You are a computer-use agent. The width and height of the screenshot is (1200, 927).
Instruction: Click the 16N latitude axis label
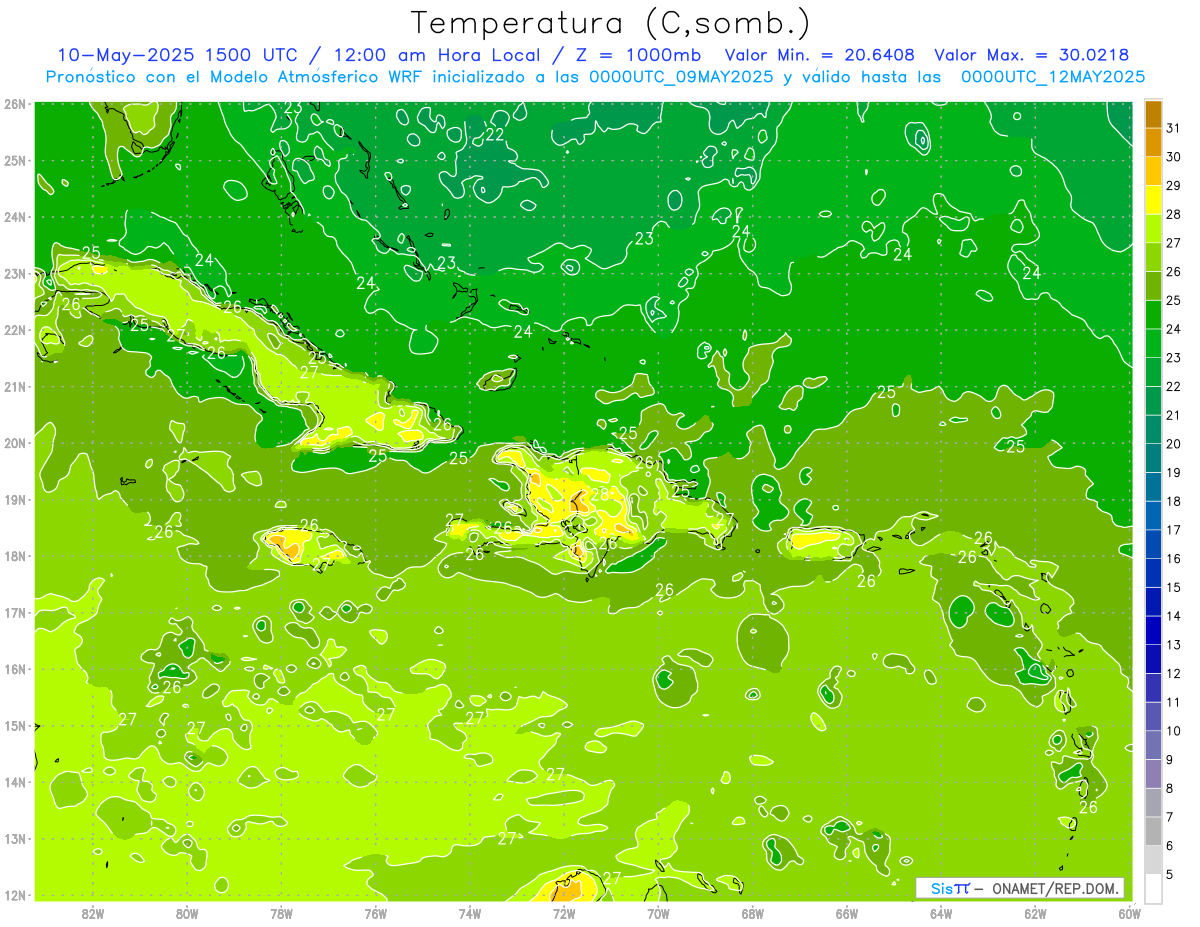(16, 669)
